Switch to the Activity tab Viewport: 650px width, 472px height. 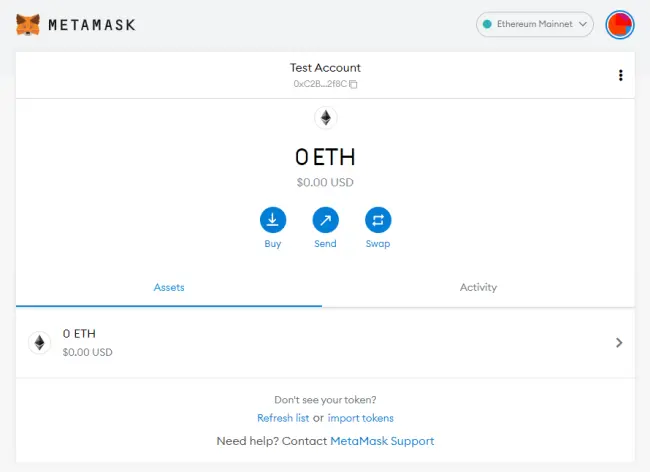(478, 287)
